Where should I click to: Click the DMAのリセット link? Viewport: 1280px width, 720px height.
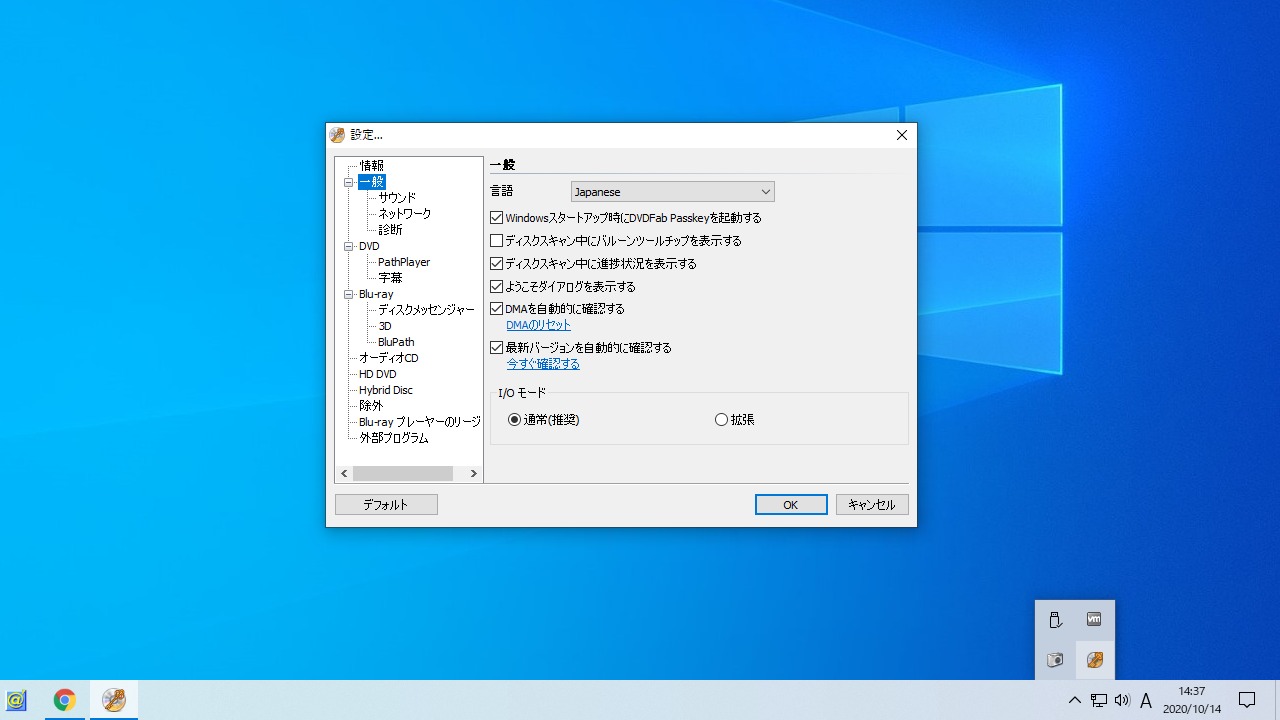(x=539, y=325)
